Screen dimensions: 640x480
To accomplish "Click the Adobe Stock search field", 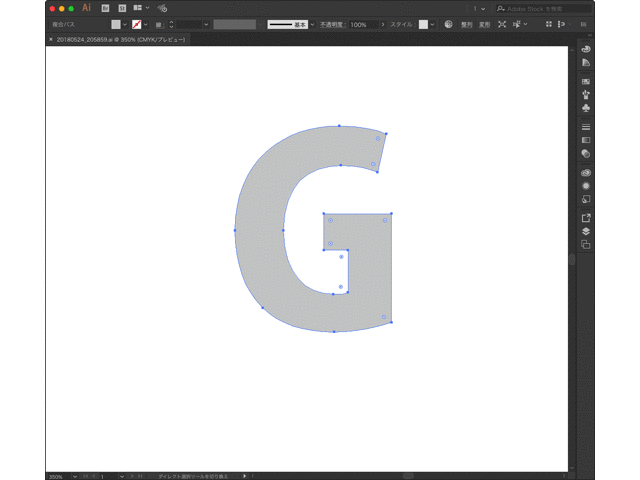I will pos(543,9).
